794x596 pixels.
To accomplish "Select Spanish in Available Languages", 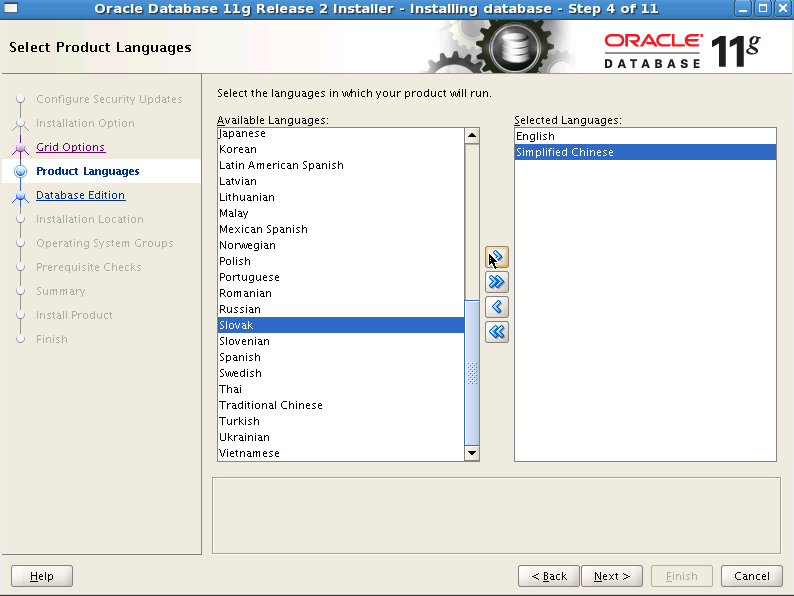I will tap(341, 357).
